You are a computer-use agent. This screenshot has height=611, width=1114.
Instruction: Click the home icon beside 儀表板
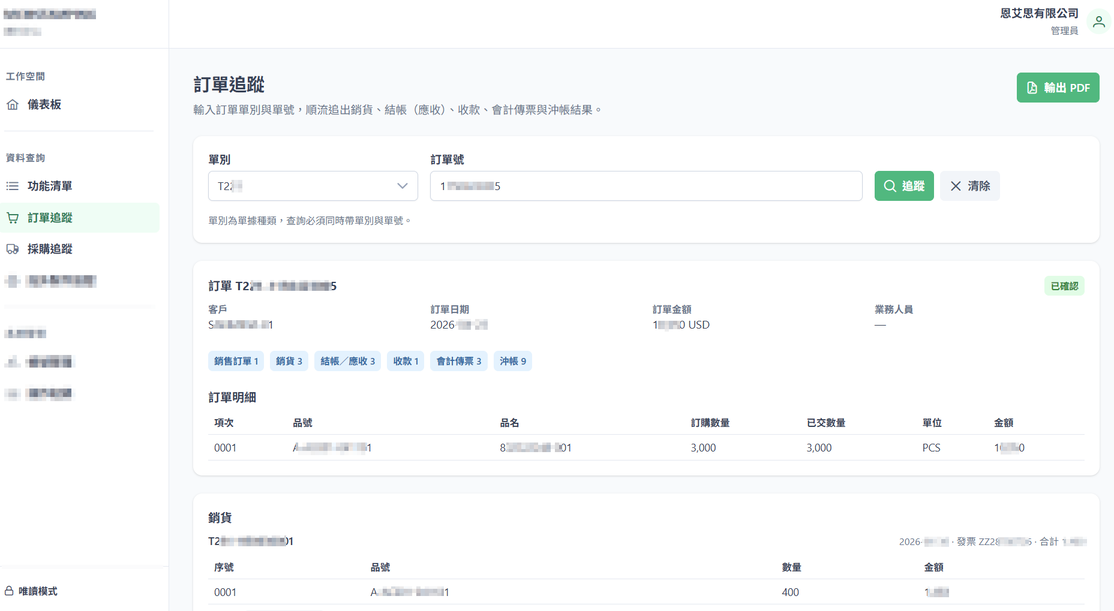pyautogui.click(x=13, y=104)
